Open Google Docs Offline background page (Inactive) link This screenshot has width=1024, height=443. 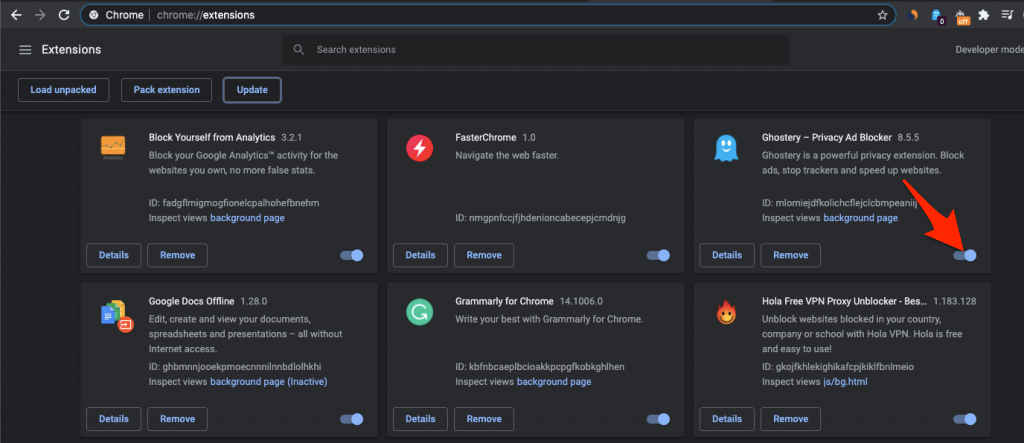point(268,381)
